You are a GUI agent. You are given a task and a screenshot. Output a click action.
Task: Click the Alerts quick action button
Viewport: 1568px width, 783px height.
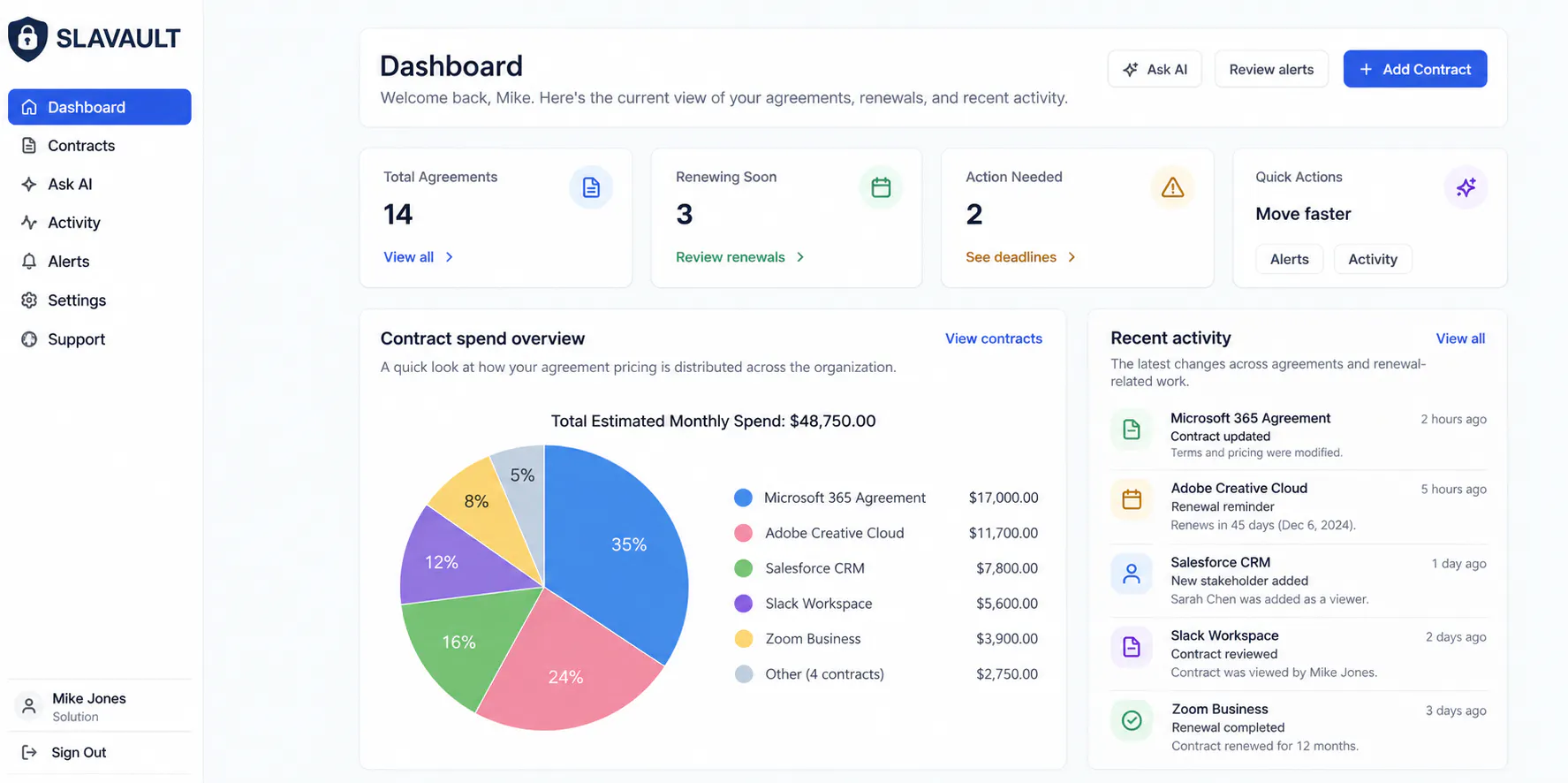tap(1290, 259)
